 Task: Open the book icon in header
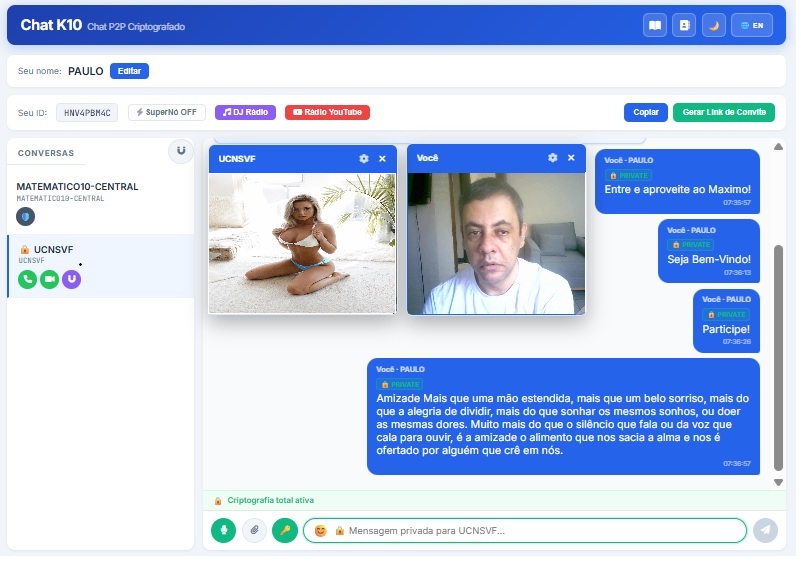click(x=655, y=26)
